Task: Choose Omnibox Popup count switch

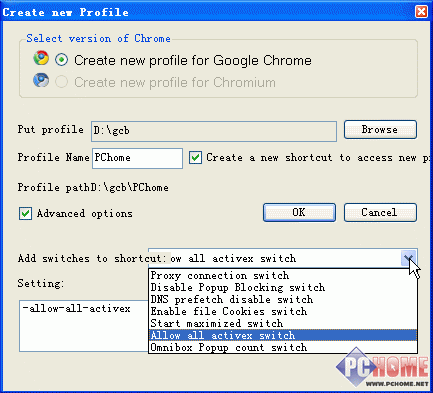Action: pos(283,347)
